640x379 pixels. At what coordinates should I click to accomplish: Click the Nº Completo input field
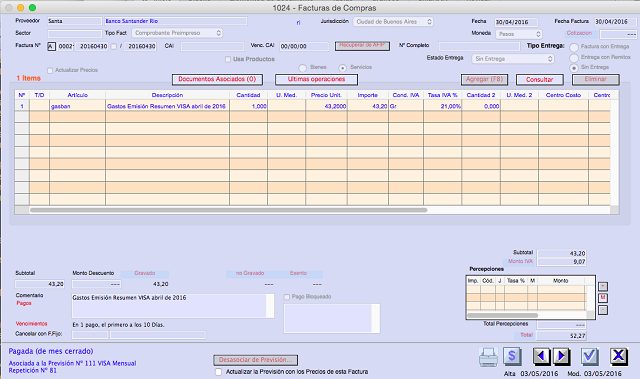479,46
